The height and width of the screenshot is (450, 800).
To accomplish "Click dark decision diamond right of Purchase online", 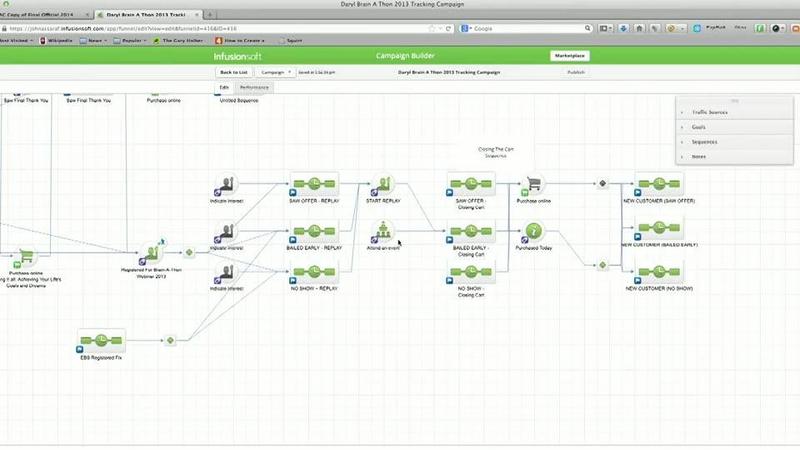I will click(603, 183).
